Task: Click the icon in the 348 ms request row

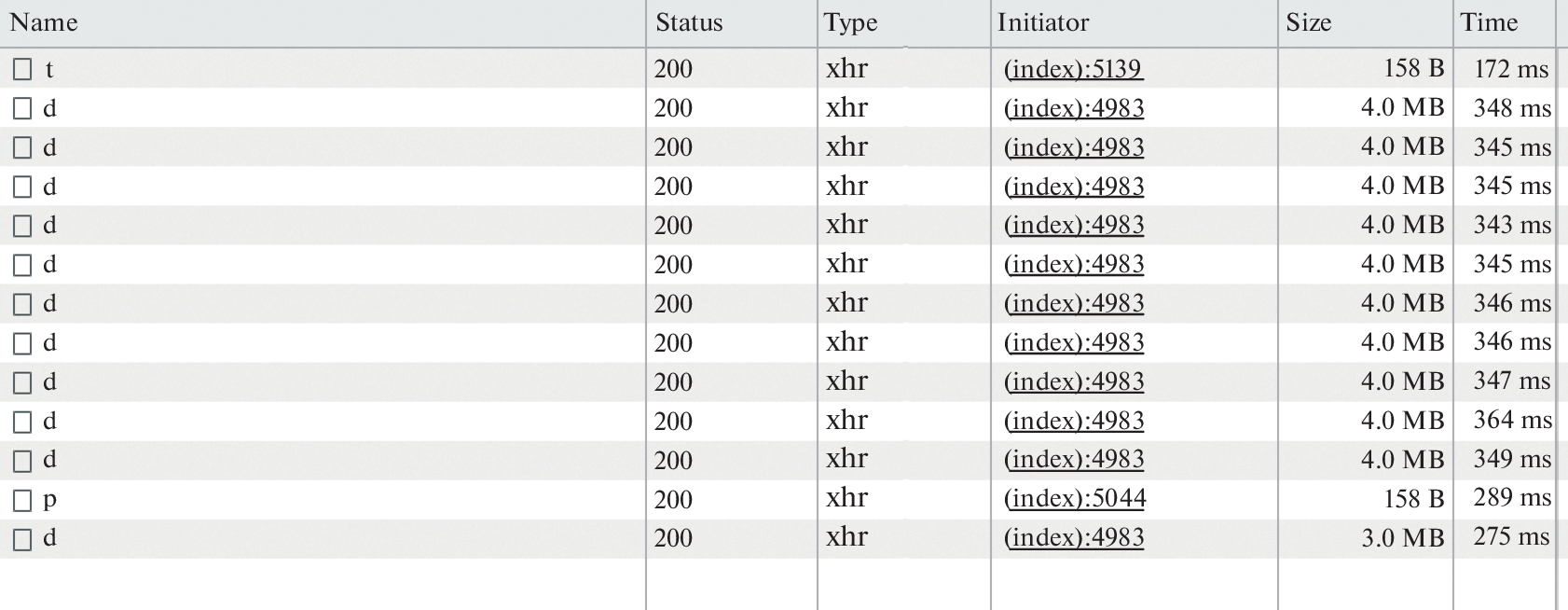Action: (22, 109)
